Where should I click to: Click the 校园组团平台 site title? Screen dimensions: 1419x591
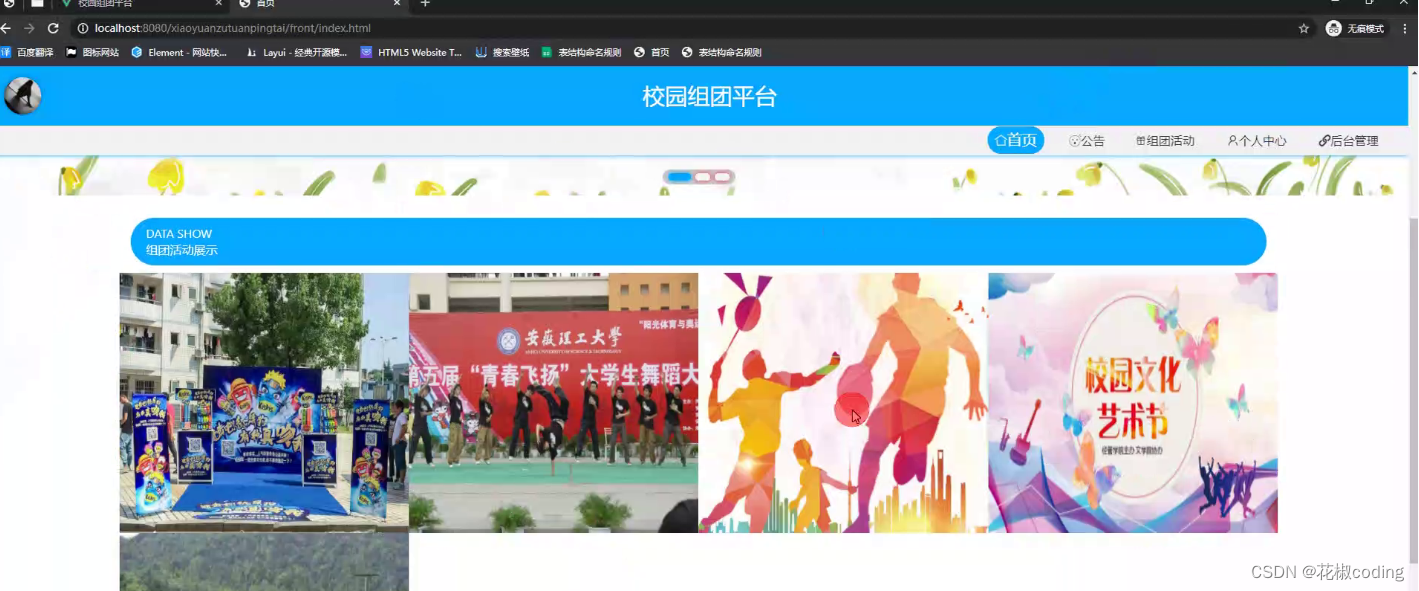pyautogui.click(x=709, y=97)
